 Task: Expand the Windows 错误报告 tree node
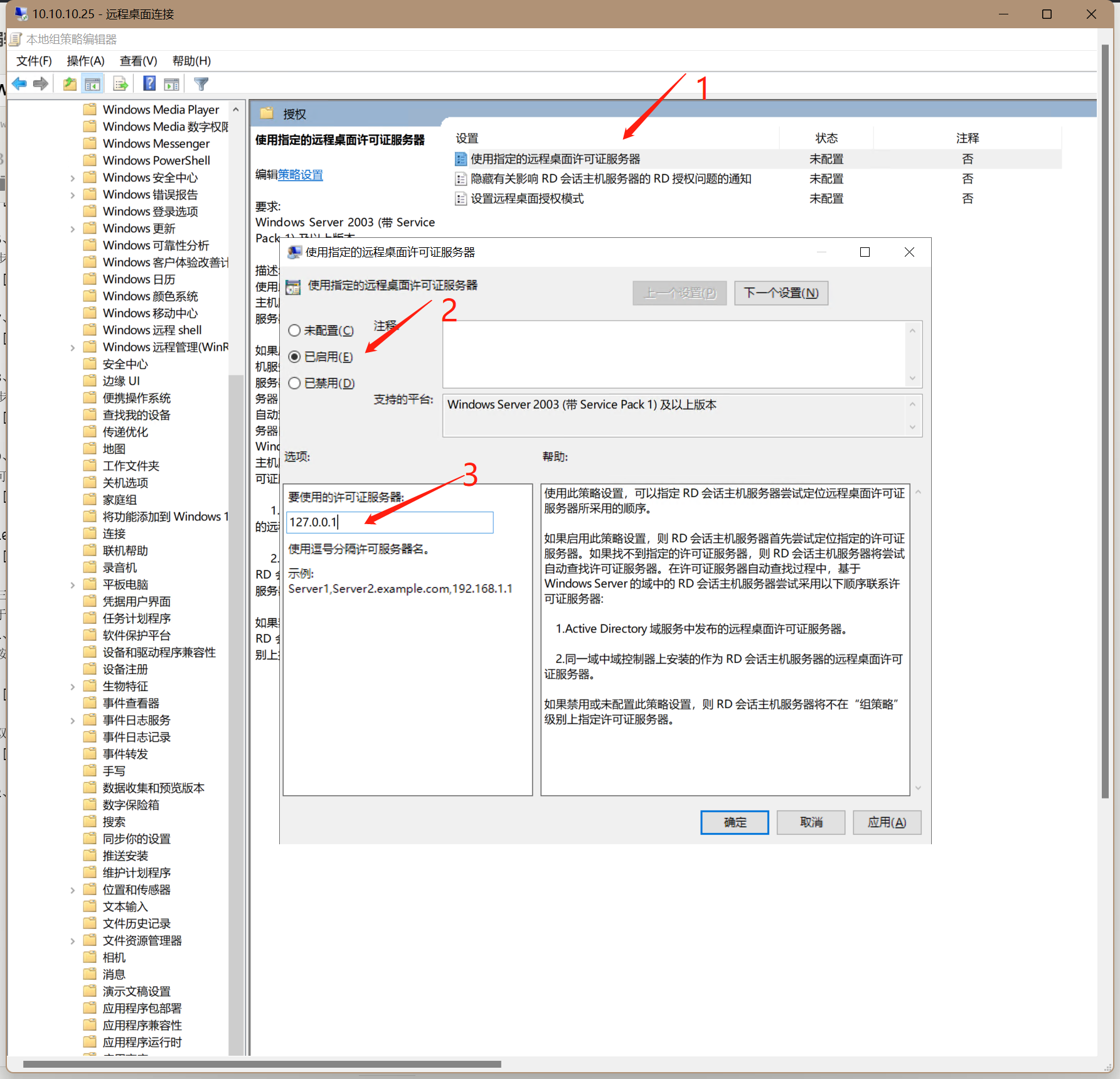click(72, 195)
